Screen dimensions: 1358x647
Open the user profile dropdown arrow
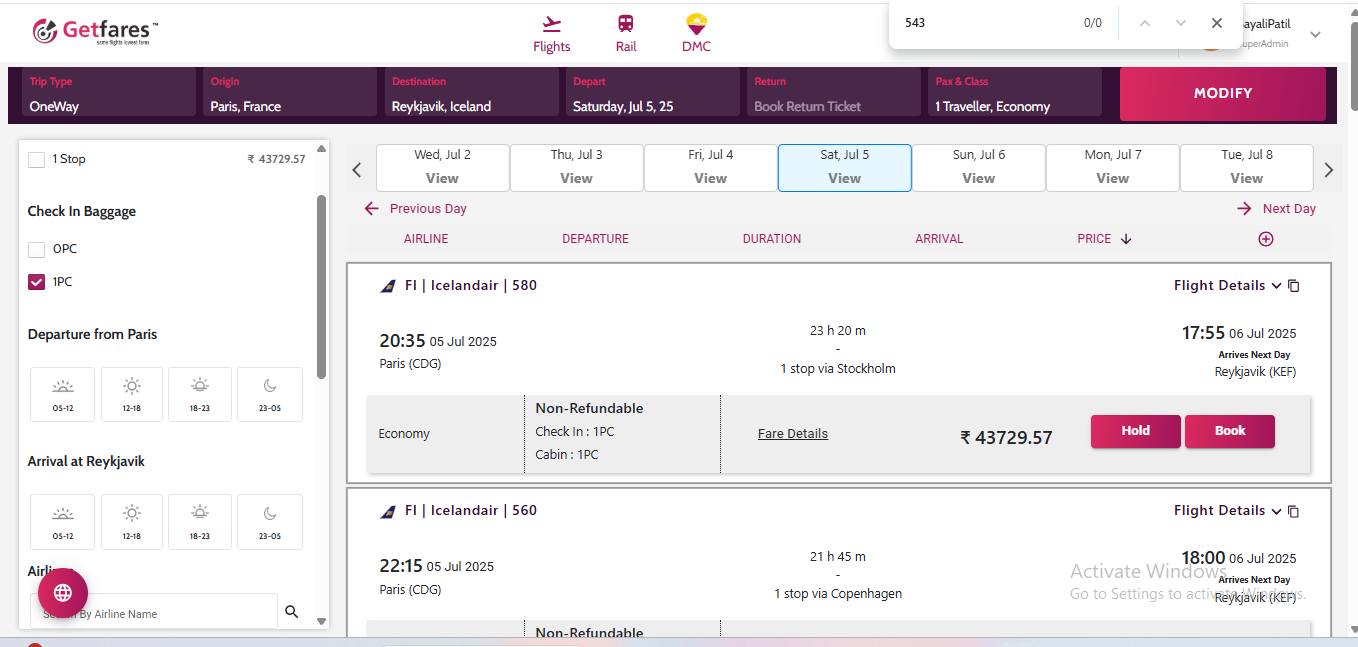point(1315,35)
